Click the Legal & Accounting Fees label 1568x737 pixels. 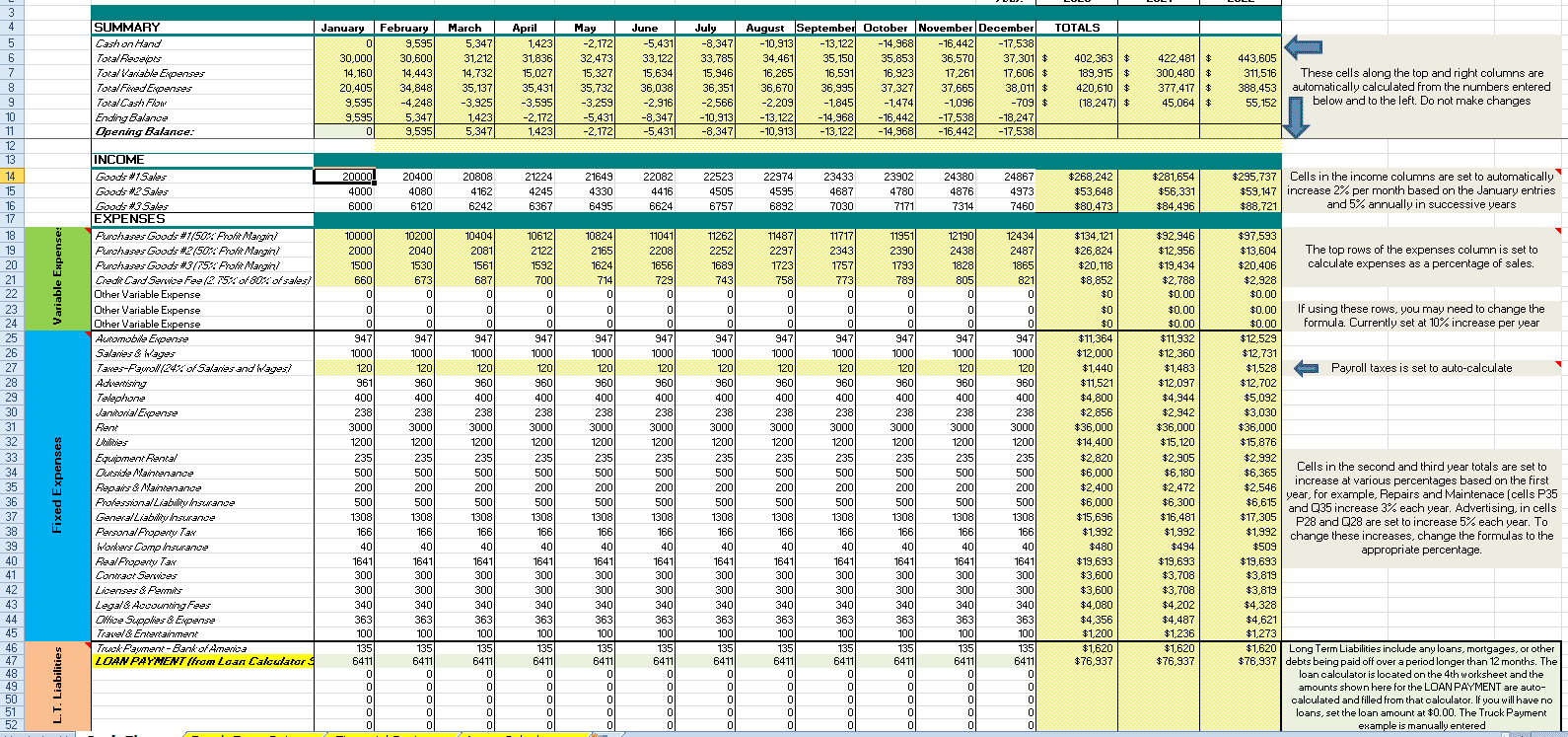[x=153, y=605]
